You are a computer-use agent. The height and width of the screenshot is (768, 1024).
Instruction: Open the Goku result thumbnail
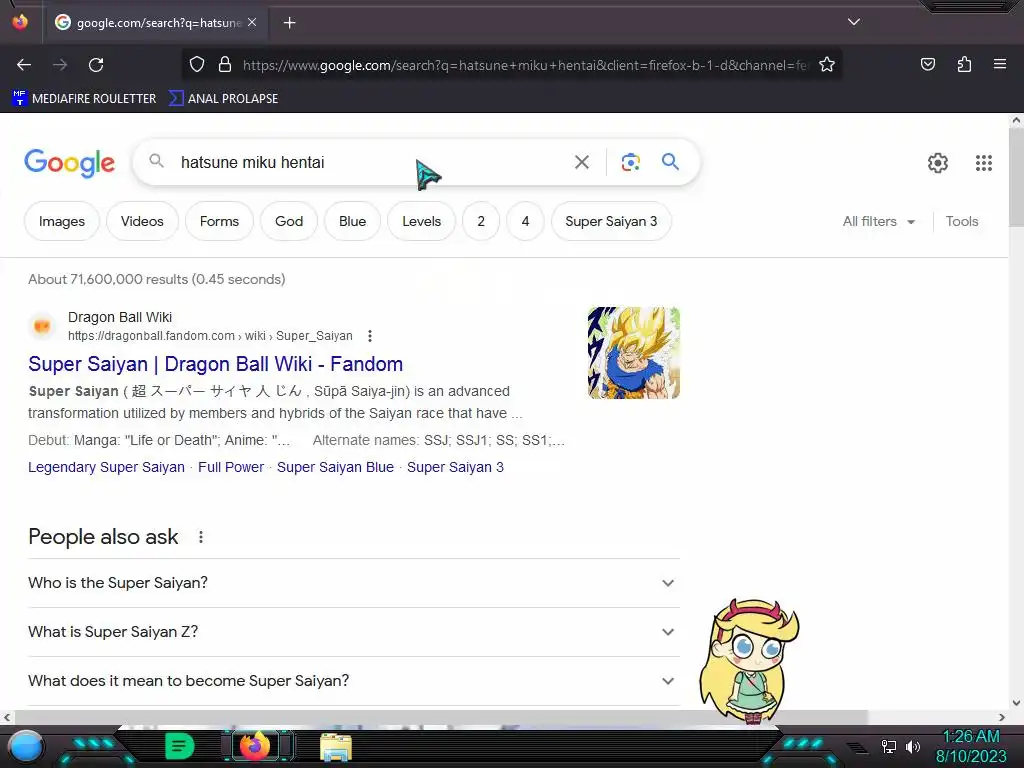(x=633, y=353)
